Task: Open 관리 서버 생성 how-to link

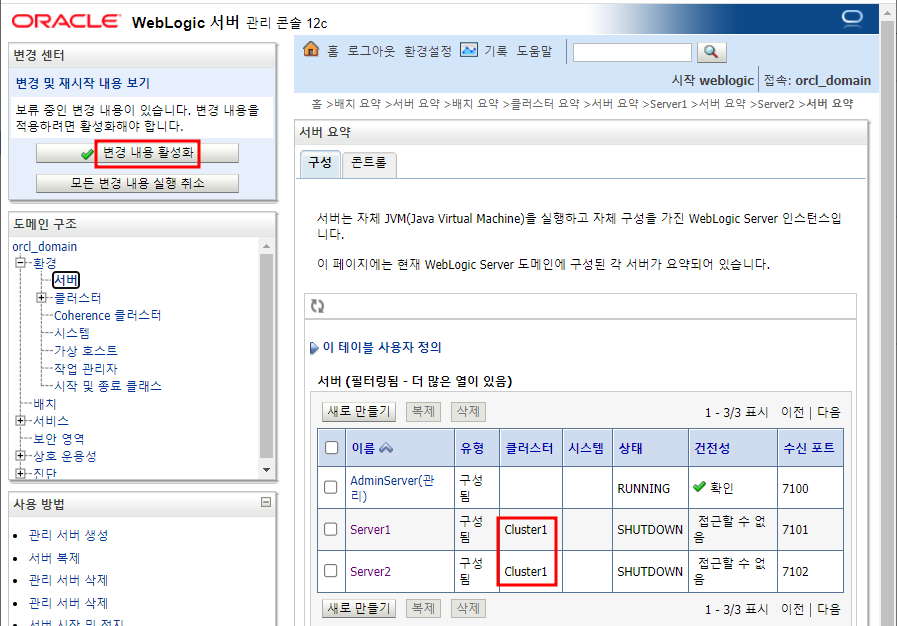Action: pyautogui.click(x=68, y=535)
